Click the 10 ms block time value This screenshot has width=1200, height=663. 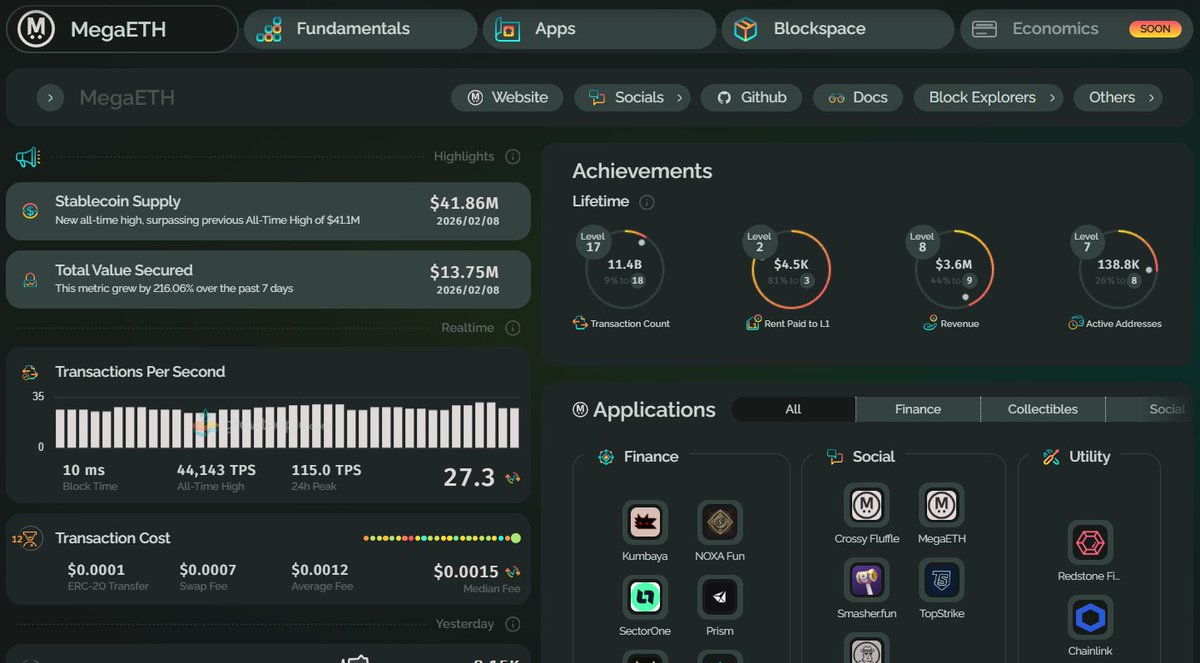click(84, 470)
